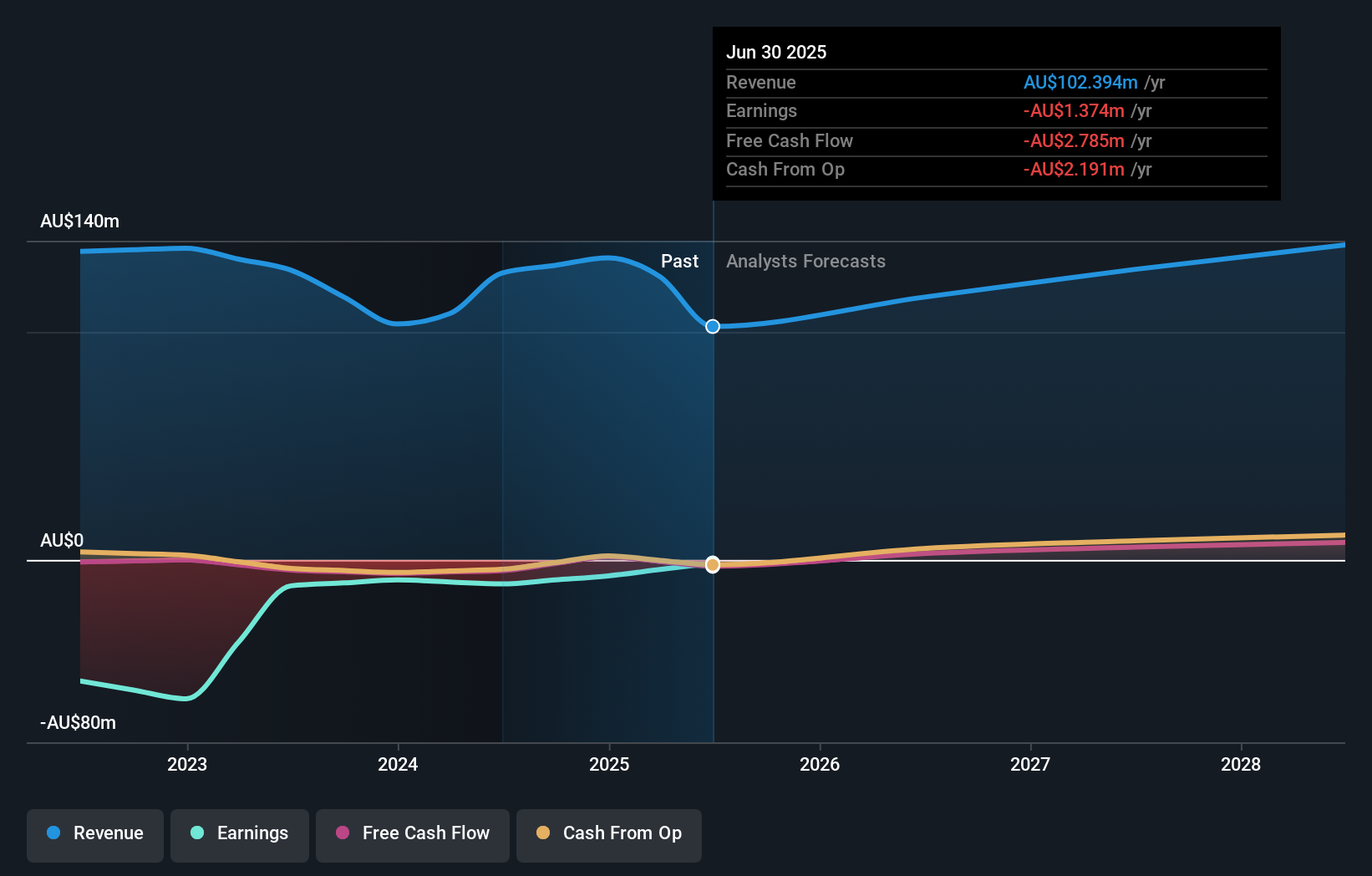1372x876 pixels.
Task: Click the 2028 x-axis label
Action: 1241,765
